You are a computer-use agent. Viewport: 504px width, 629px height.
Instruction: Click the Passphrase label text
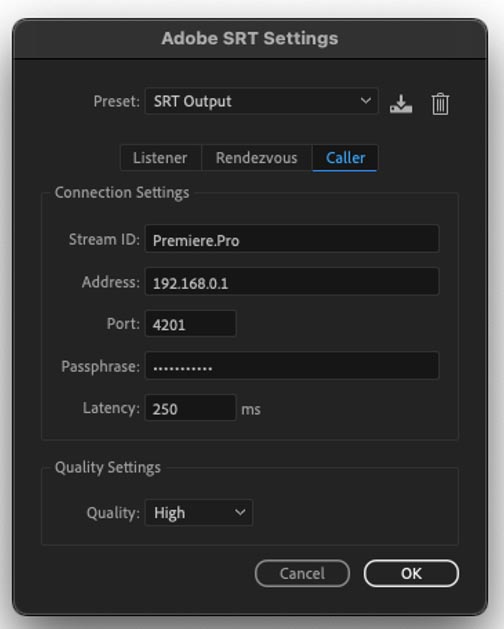tap(100, 366)
